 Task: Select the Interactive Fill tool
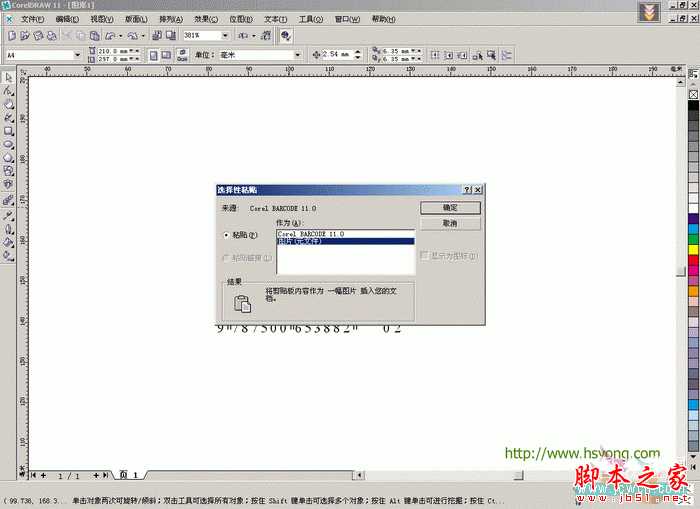8,256
